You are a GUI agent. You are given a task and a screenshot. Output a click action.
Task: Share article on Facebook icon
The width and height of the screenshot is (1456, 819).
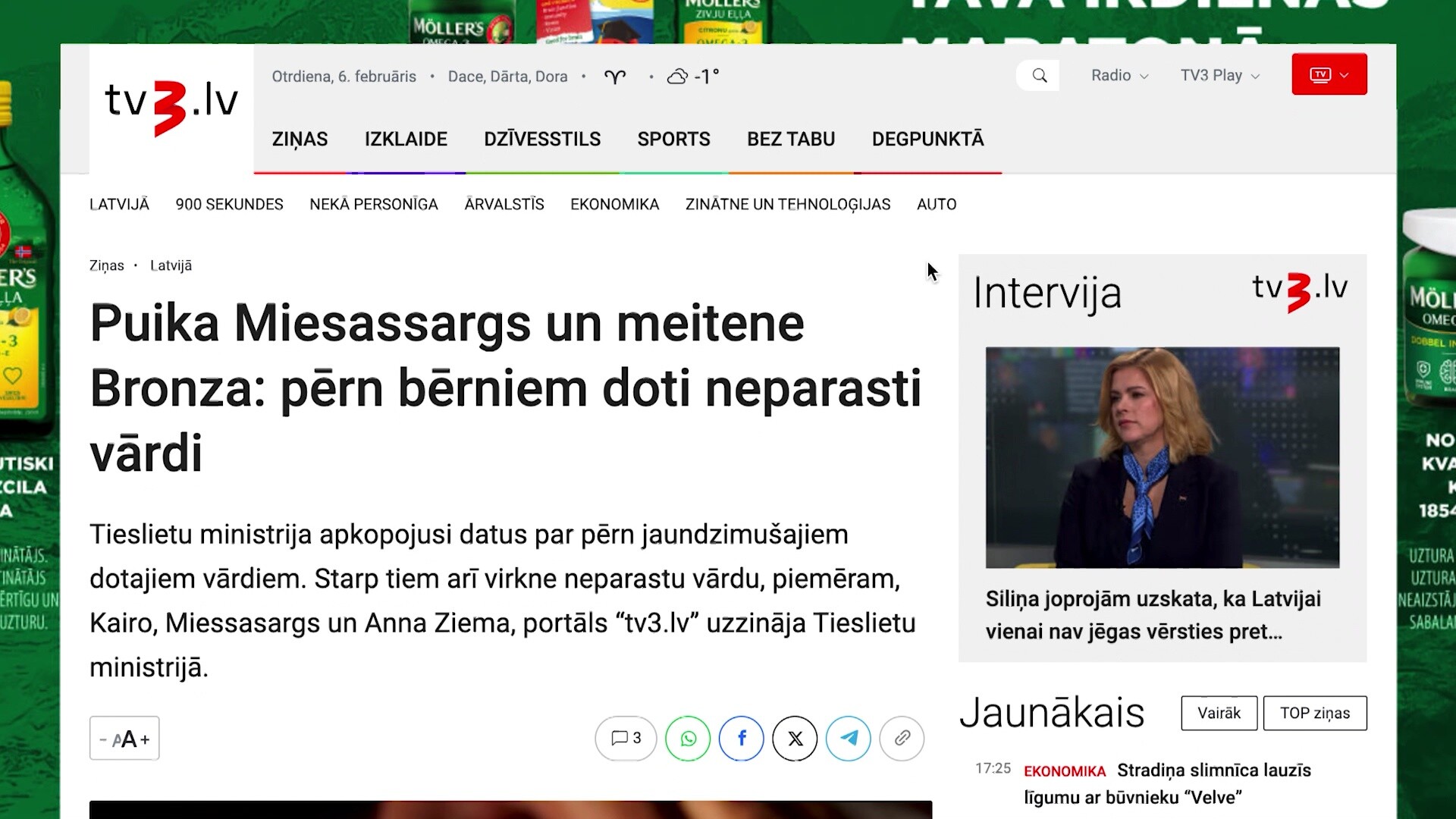(x=741, y=738)
